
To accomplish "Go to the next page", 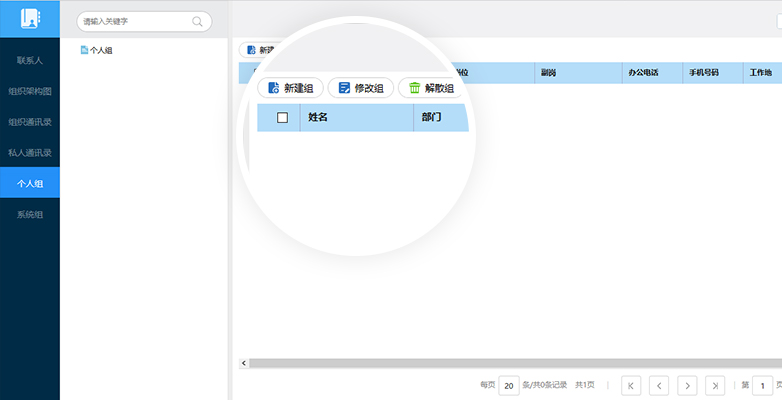I will tap(687, 385).
